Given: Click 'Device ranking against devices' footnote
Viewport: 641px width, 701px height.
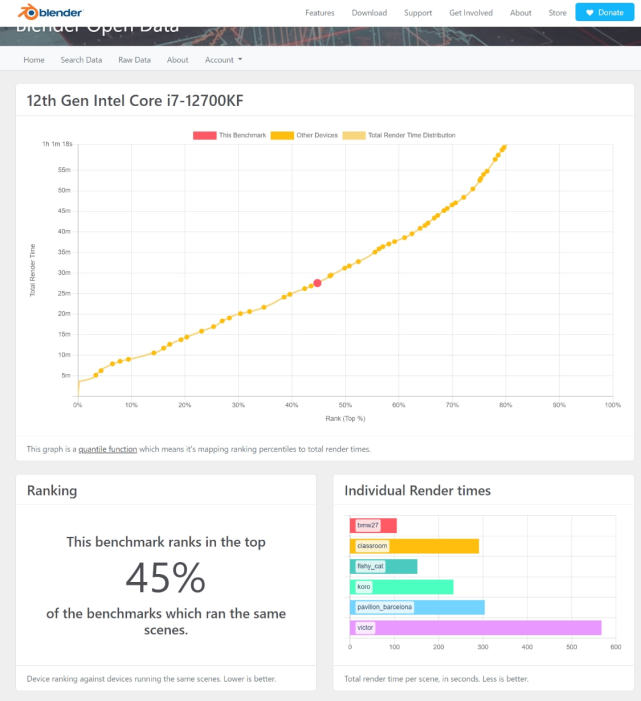Looking at the screenshot, I should (x=151, y=679).
